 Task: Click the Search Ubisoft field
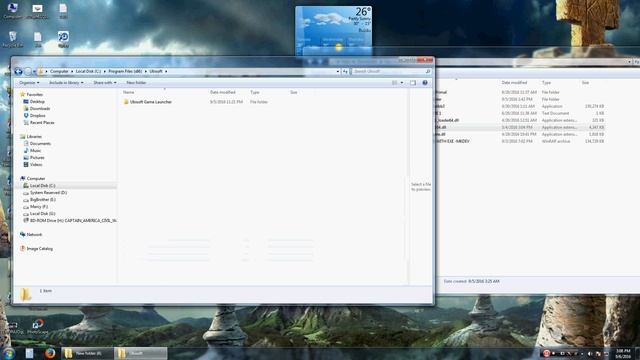[x=392, y=71]
